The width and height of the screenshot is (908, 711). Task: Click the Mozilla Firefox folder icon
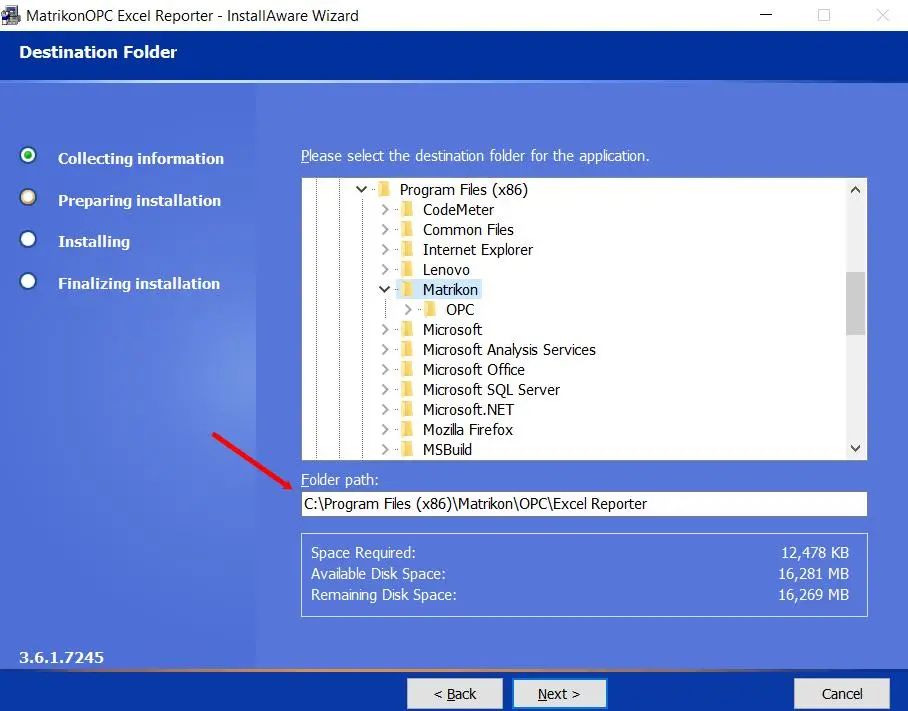click(407, 429)
